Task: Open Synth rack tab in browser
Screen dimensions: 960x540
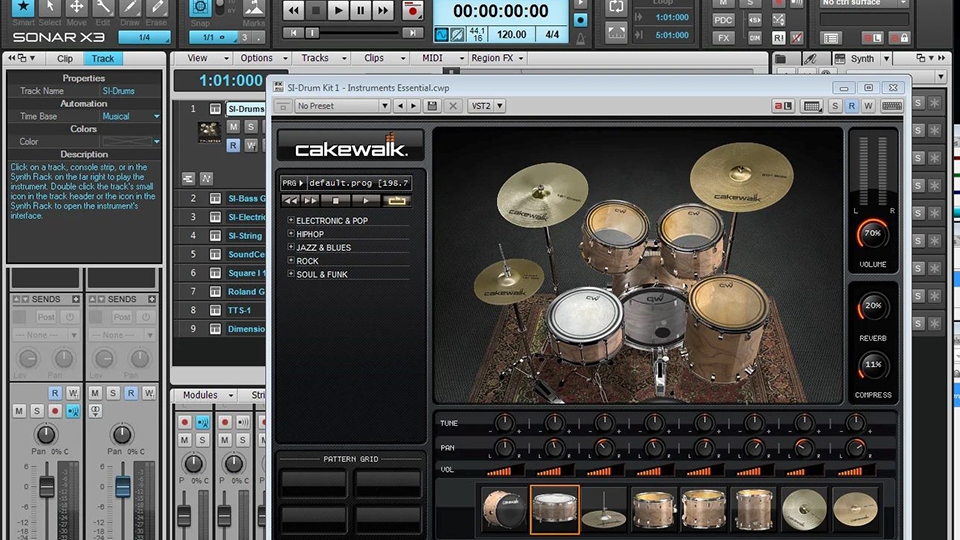Action: [x=862, y=59]
